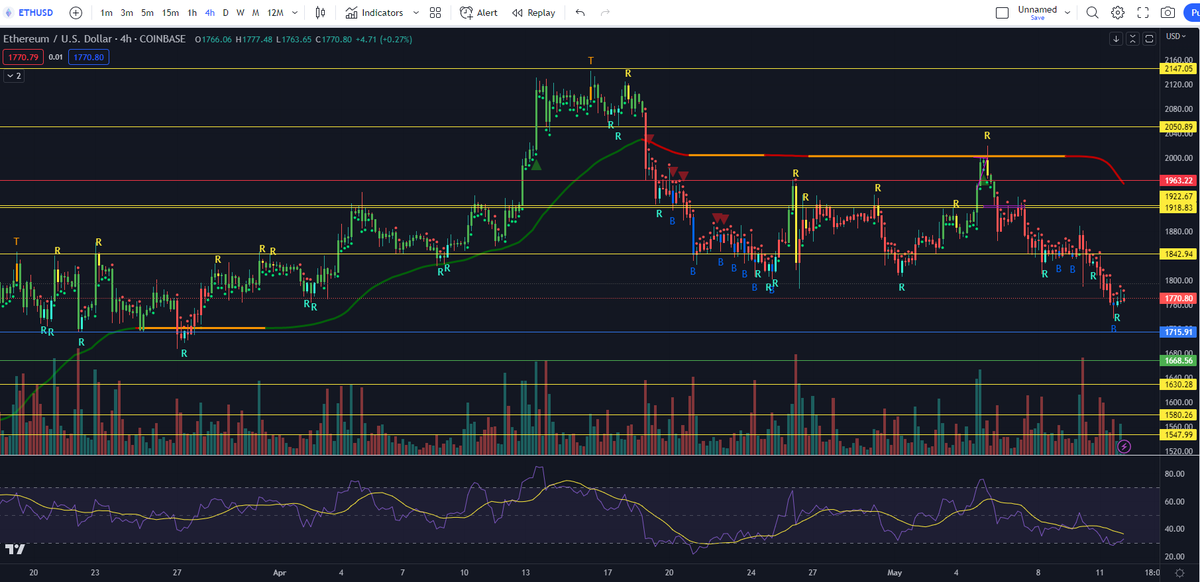Image resolution: width=1200 pixels, height=582 pixels.
Task: Toggle the select layout square
Action: [x=1003, y=13]
